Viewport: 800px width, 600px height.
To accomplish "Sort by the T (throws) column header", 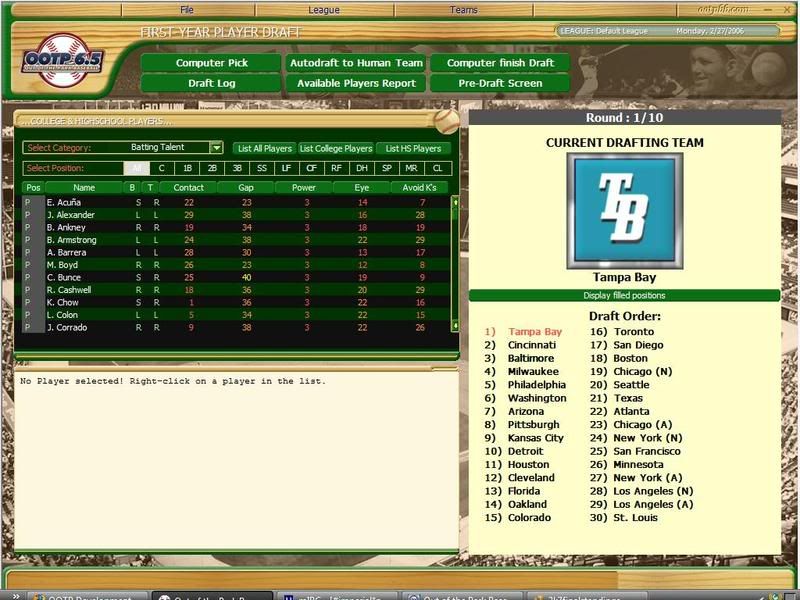I will tap(150, 187).
